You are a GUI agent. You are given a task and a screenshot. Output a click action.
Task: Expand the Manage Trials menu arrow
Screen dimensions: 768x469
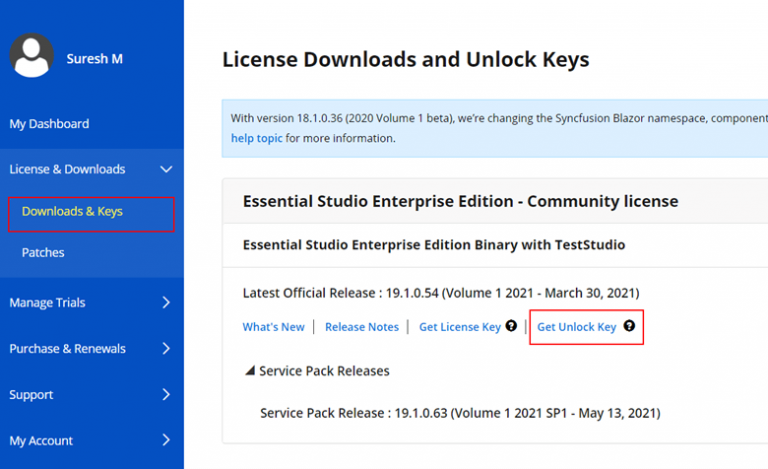[x=166, y=303]
